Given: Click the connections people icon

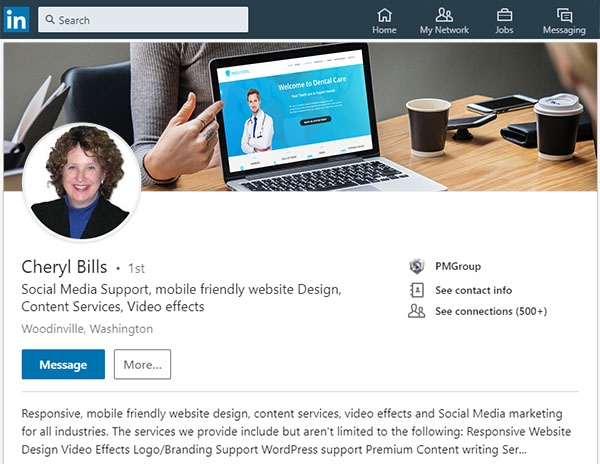Looking at the screenshot, I should (416, 311).
